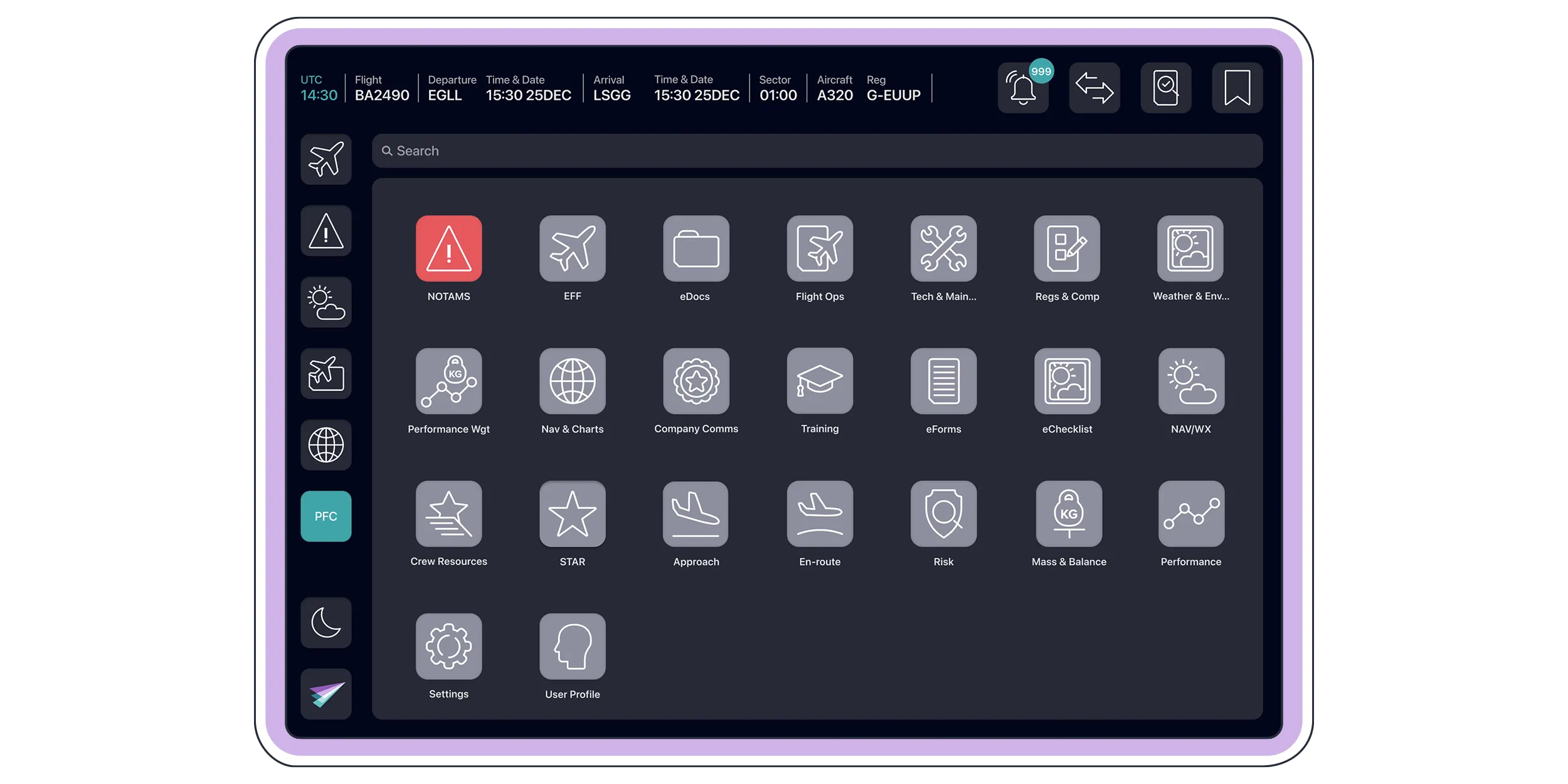
Task: Open Company Comms app
Action: [696, 381]
